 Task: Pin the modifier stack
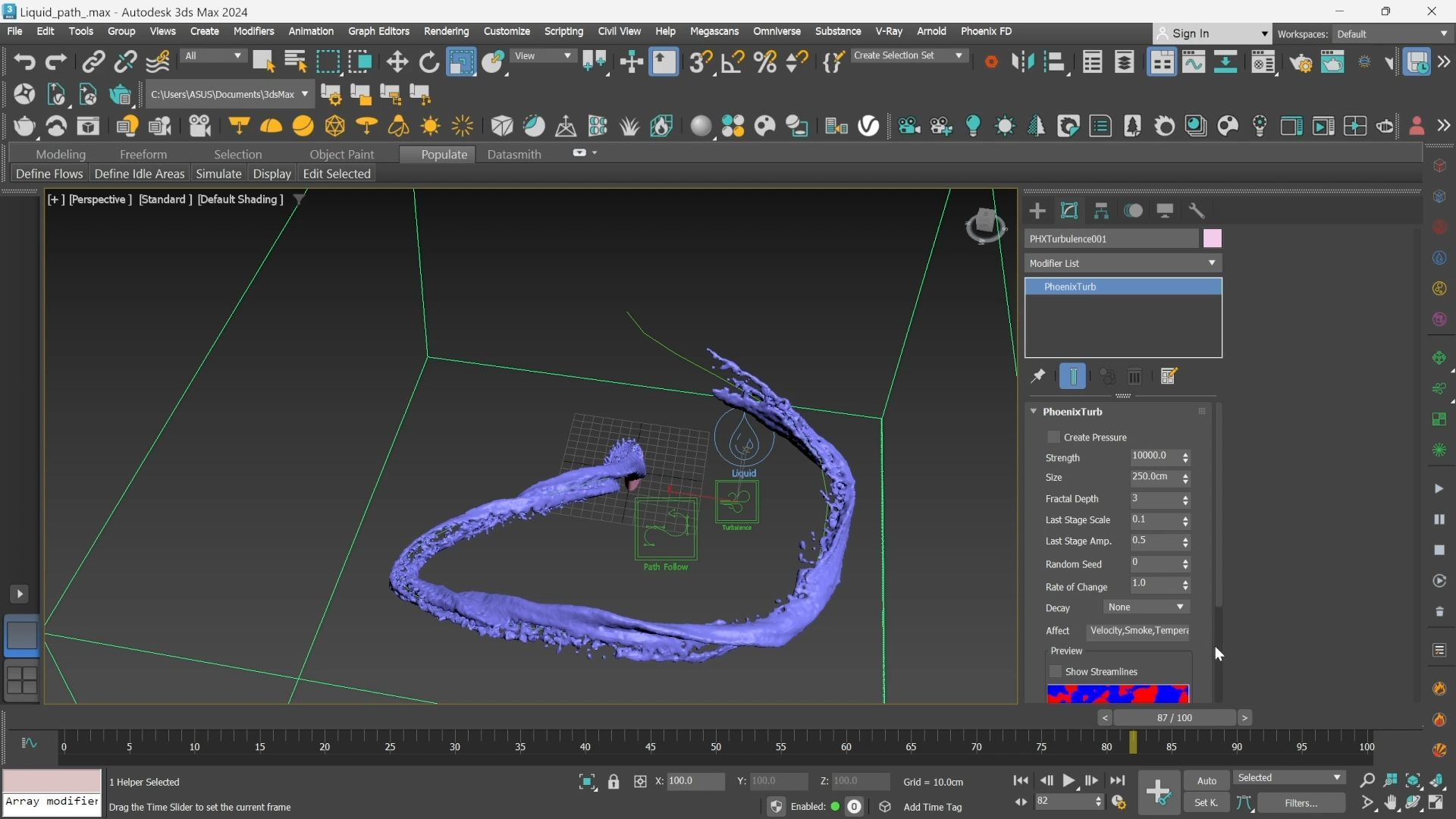pos(1038,376)
